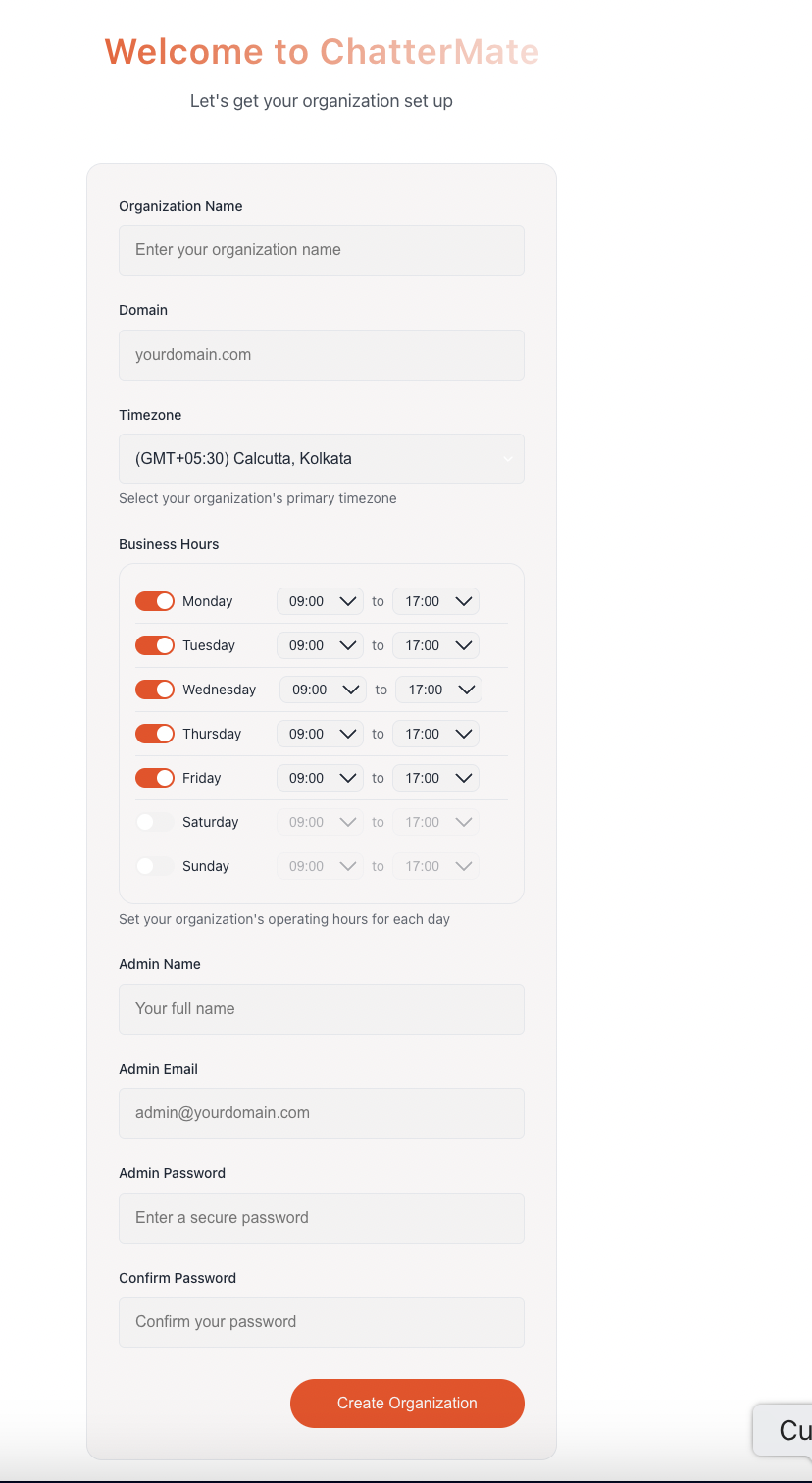Change Tuesday's 09:00 start time
Image resolution: width=812 pixels, height=1483 pixels.
point(320,644)
